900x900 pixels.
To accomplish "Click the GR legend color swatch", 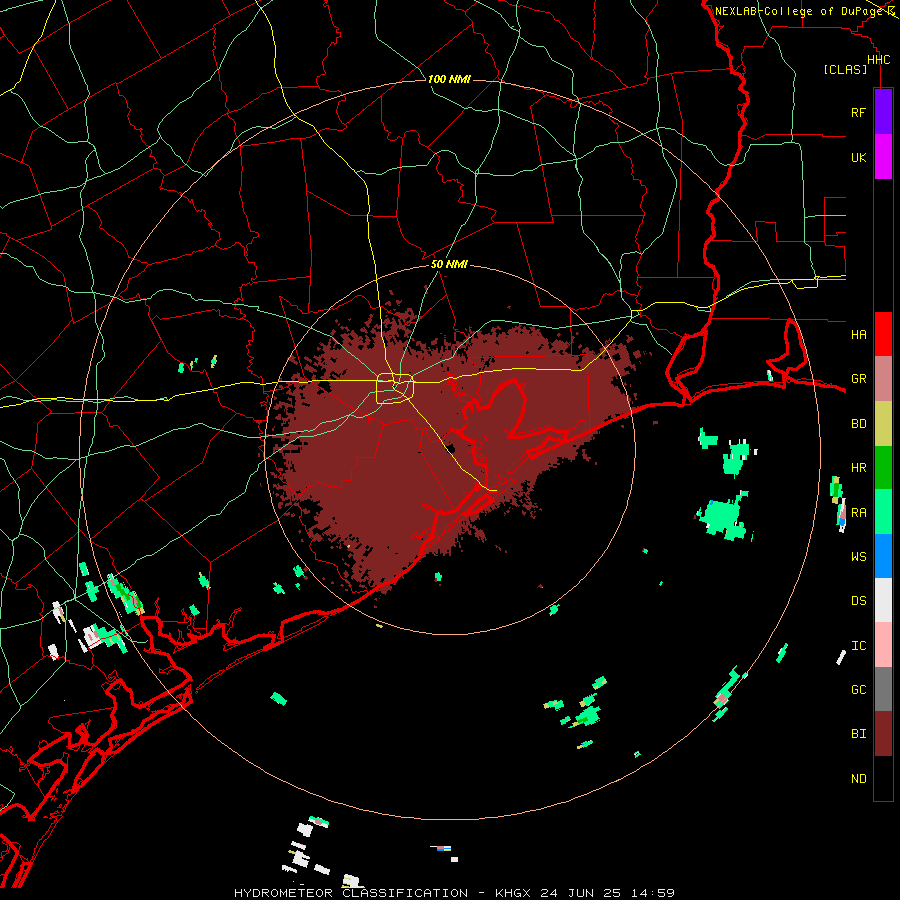I will 883,379.
